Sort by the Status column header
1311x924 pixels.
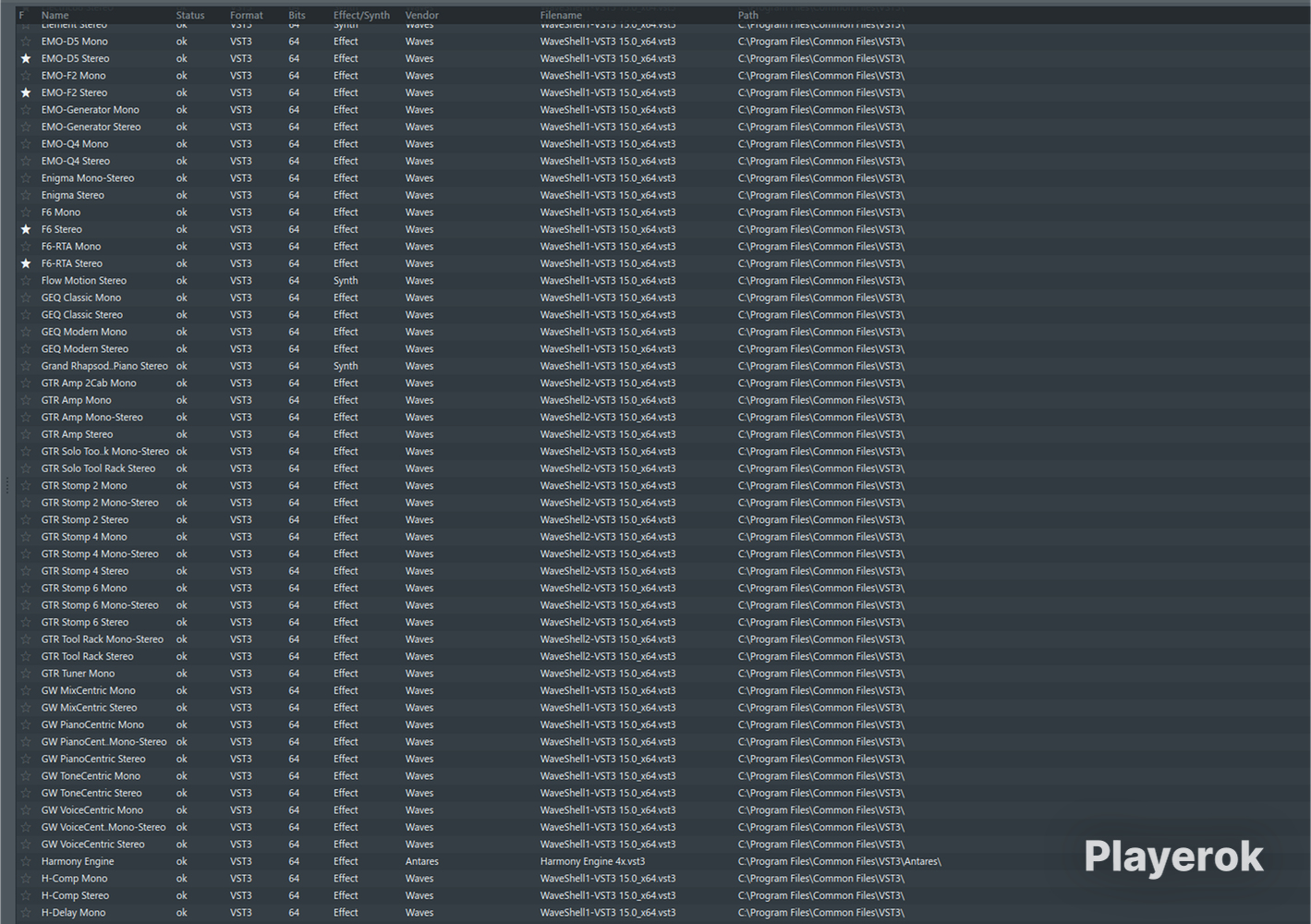pyautogui.click(x=190, y=15)
